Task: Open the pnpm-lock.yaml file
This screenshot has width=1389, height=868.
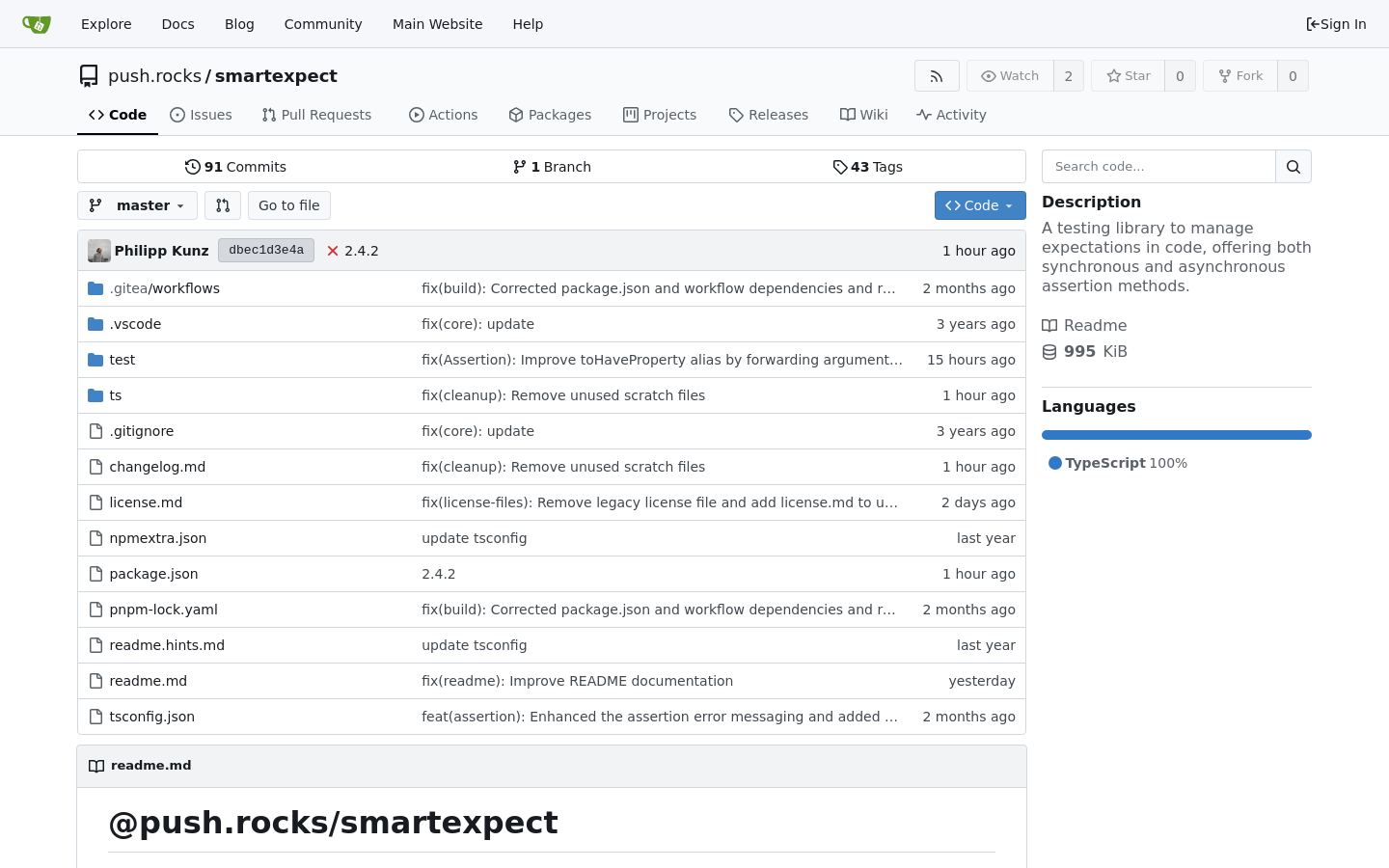Action: coord(164,610)
